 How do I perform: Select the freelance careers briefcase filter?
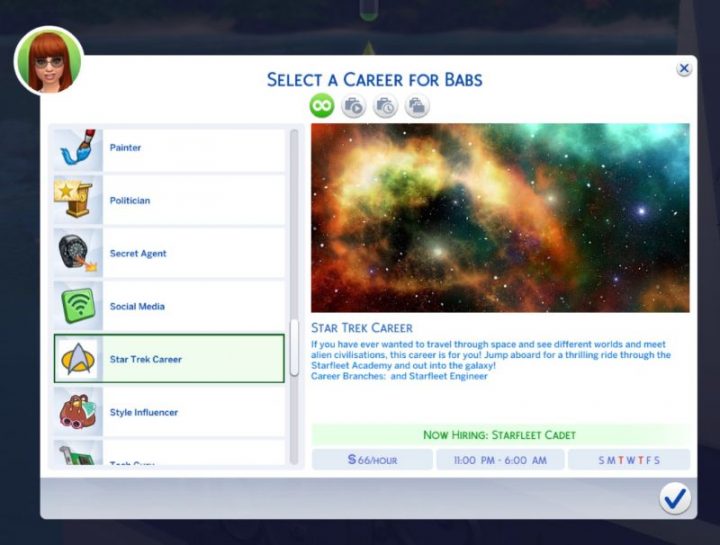(417, 106)
